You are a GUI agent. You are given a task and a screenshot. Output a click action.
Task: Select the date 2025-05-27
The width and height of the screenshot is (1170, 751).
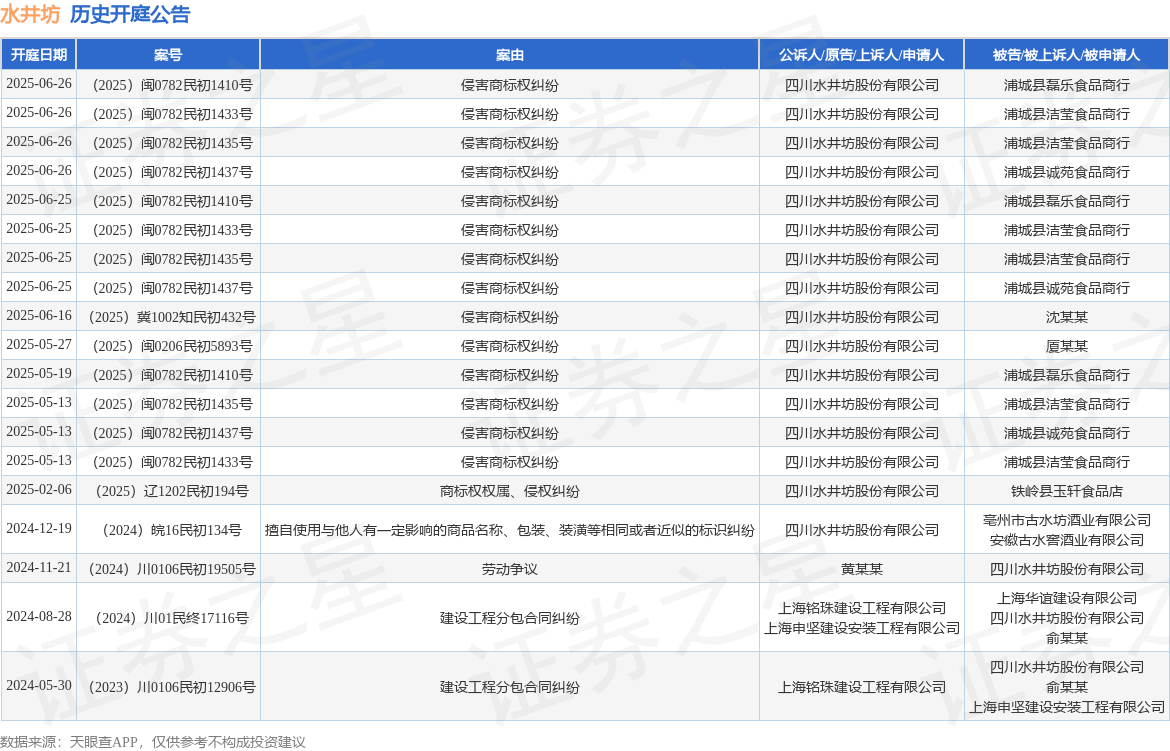39,345
